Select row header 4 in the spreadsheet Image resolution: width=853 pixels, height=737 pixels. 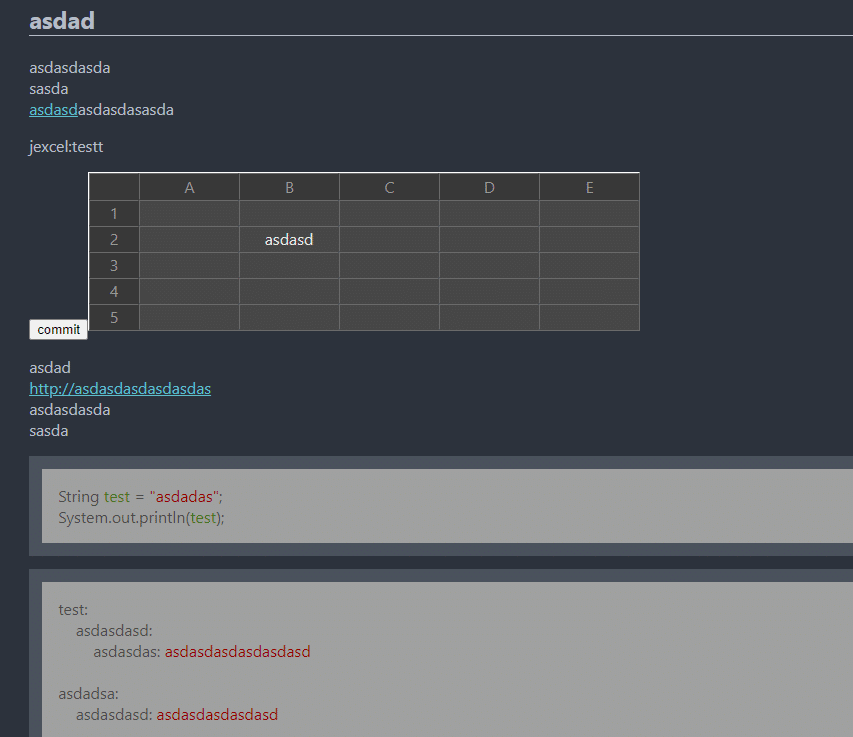pyautogui.click(x=114, y=292)
